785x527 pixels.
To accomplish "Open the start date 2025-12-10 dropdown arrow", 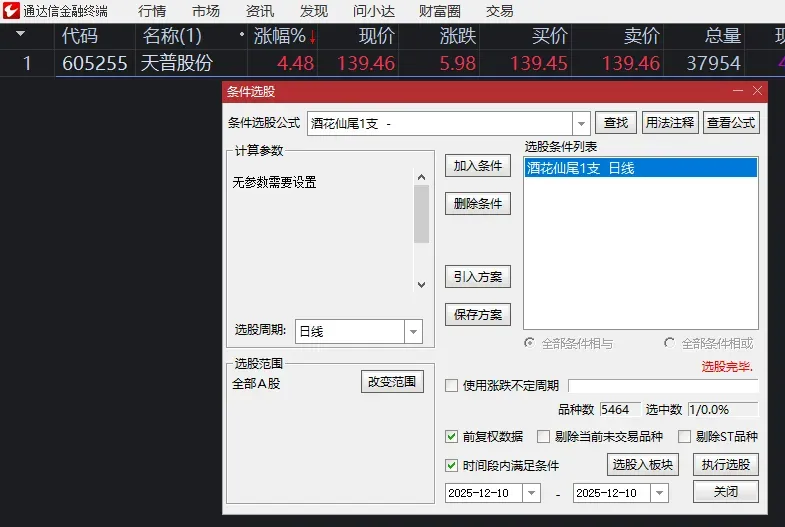I will (x=531, y=493).
